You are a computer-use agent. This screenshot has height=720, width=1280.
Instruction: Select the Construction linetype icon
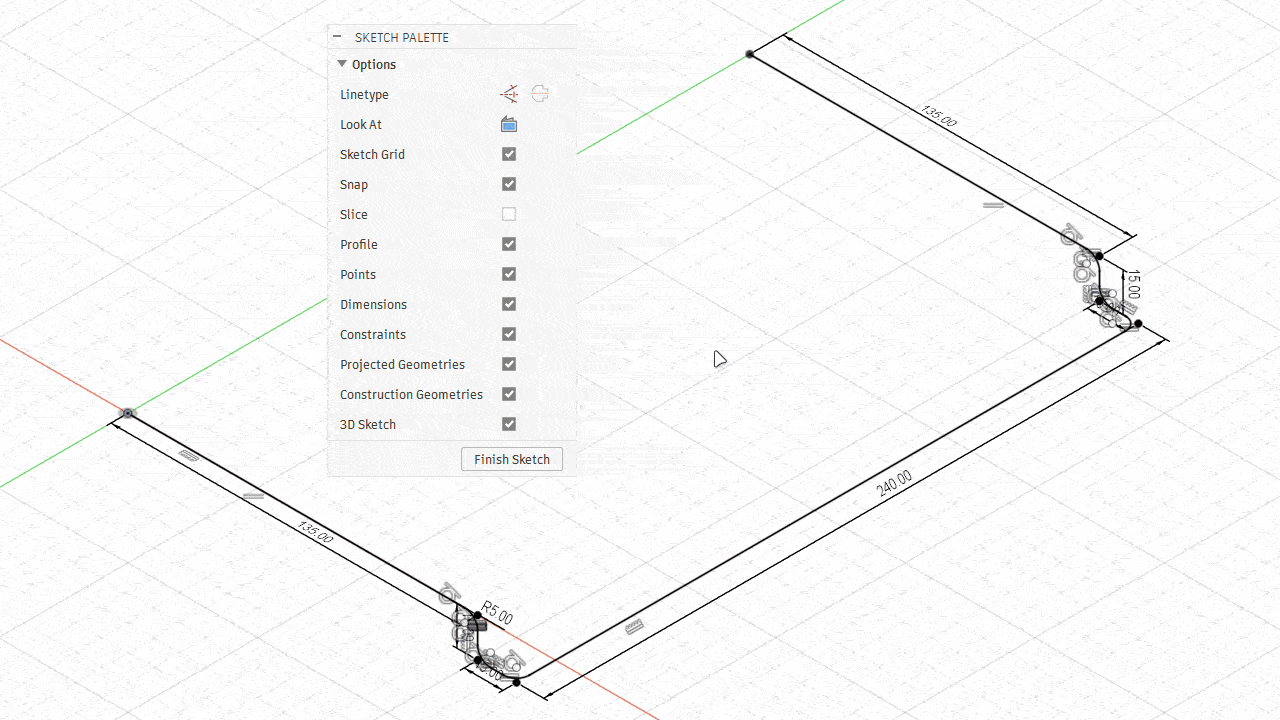tap(509, 94)
